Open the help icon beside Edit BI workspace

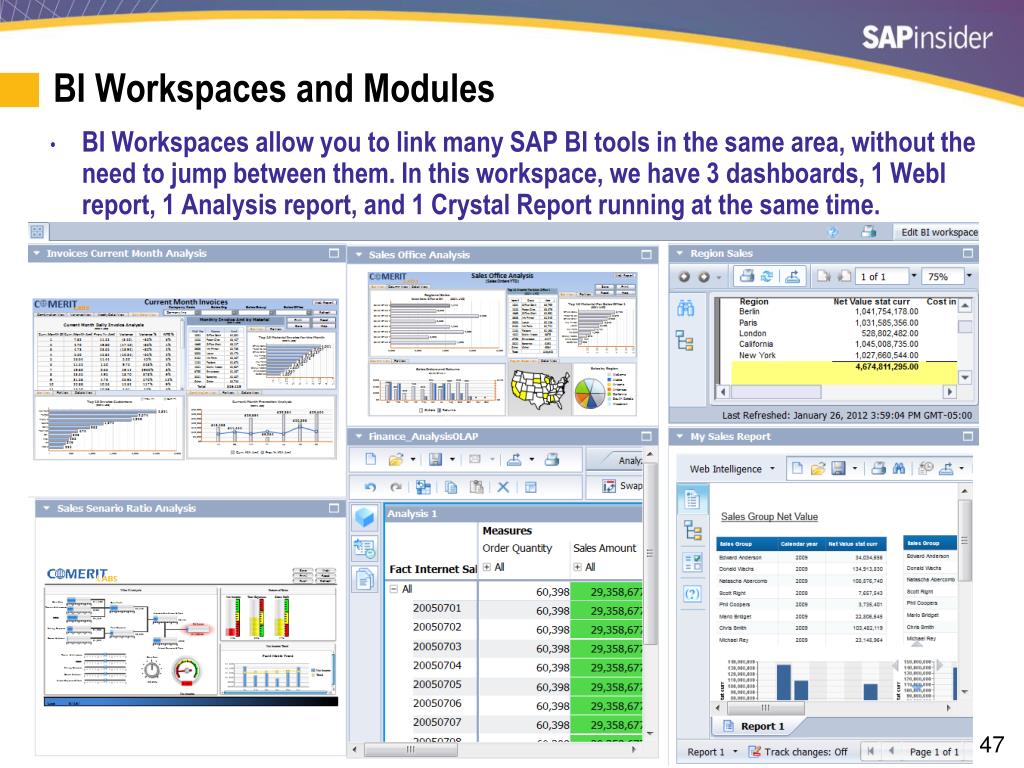tap(833, 232)
